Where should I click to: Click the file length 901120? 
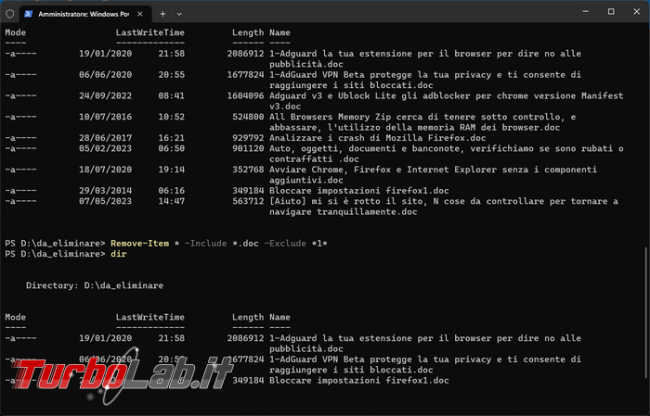[x=248, y=148]
